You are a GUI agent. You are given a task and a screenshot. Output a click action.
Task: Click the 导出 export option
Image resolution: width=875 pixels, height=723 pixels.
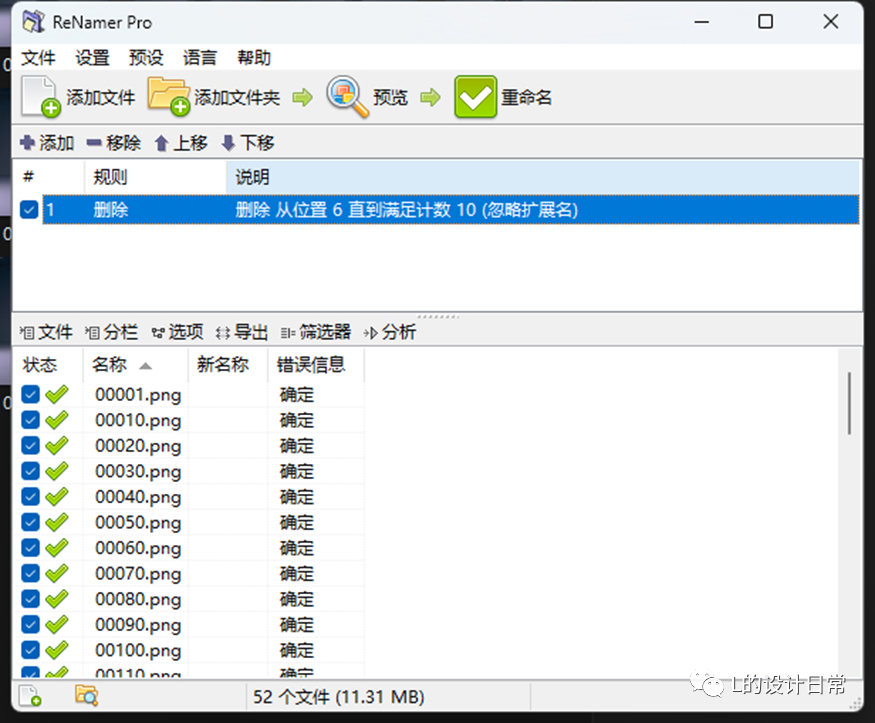(x=249, y=331)
